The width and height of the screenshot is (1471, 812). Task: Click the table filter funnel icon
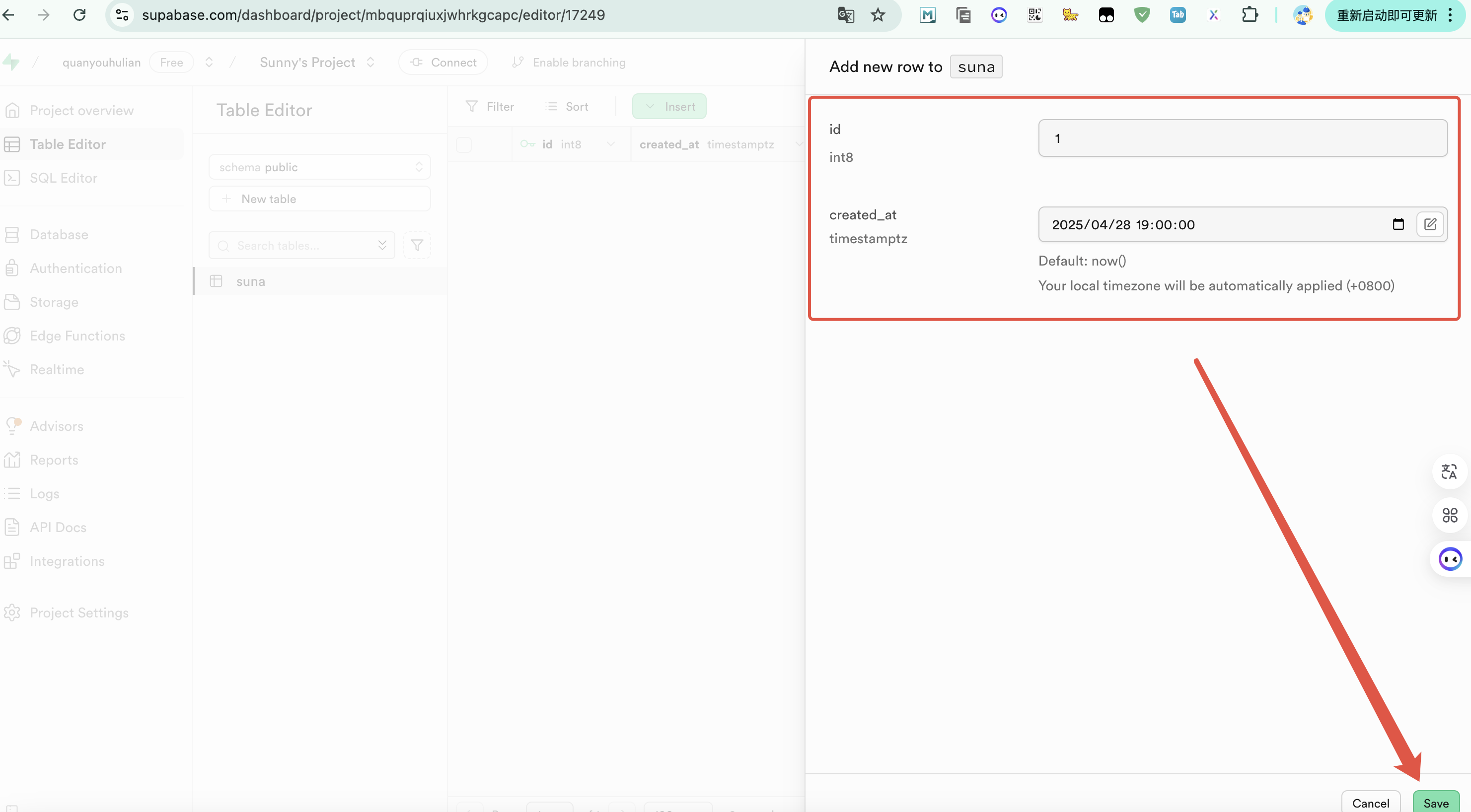[x=417, y=245]
